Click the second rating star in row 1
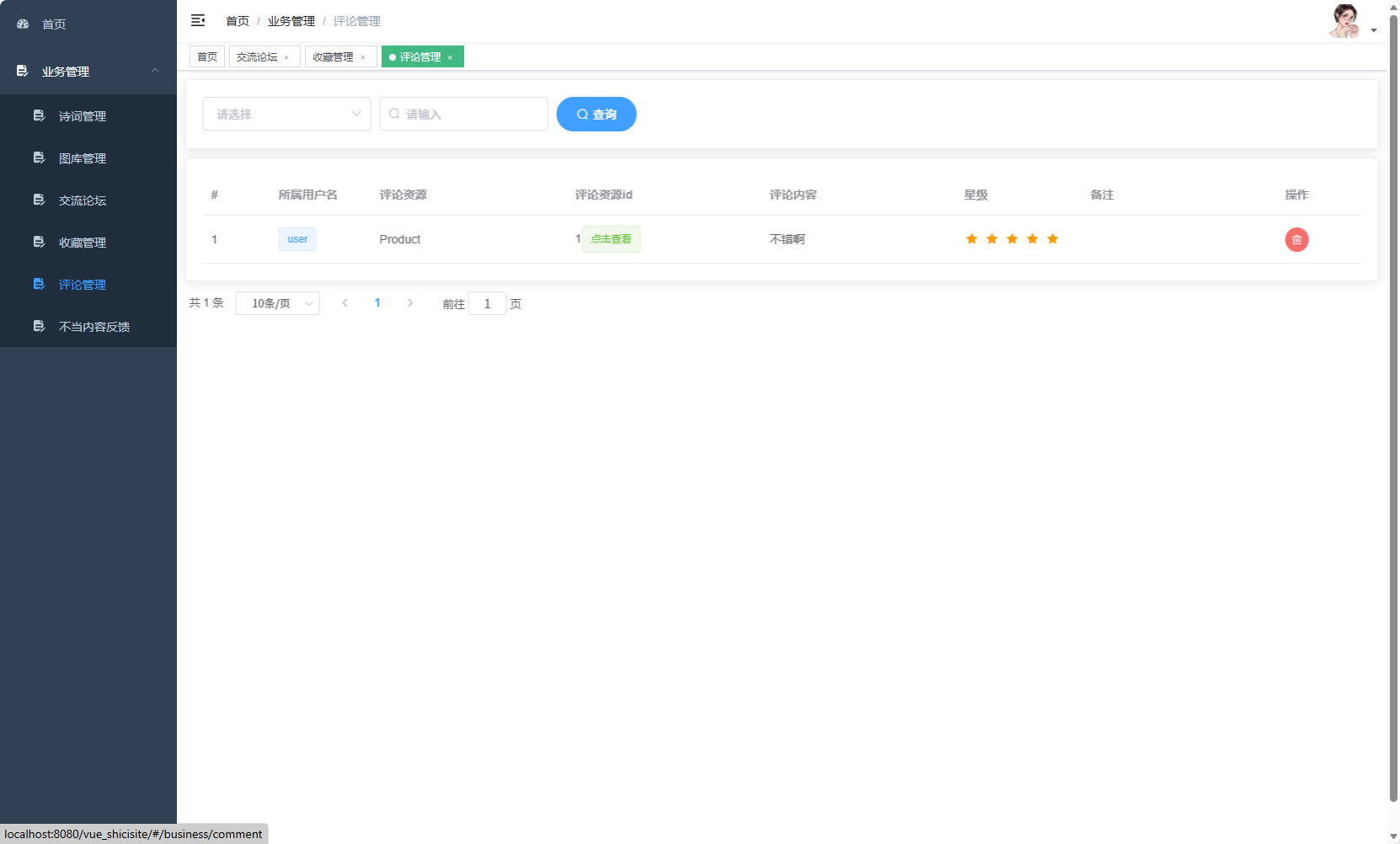The image size is (1400, 844). tap(991, 239)
